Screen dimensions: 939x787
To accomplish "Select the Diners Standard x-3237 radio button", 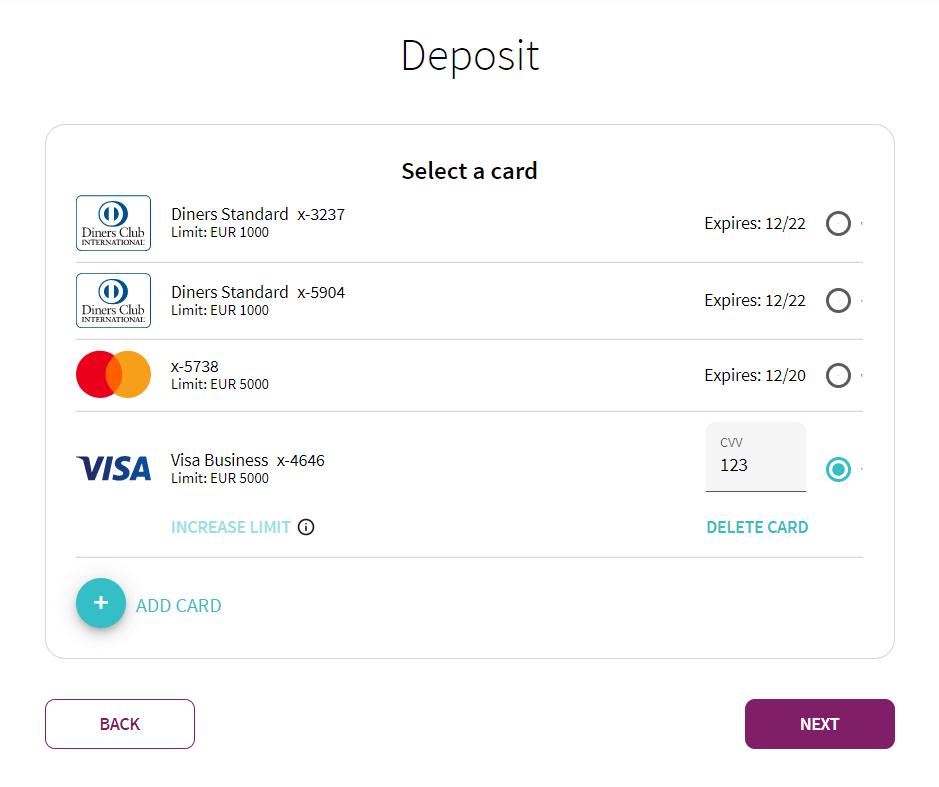I will tap(838, 223).
